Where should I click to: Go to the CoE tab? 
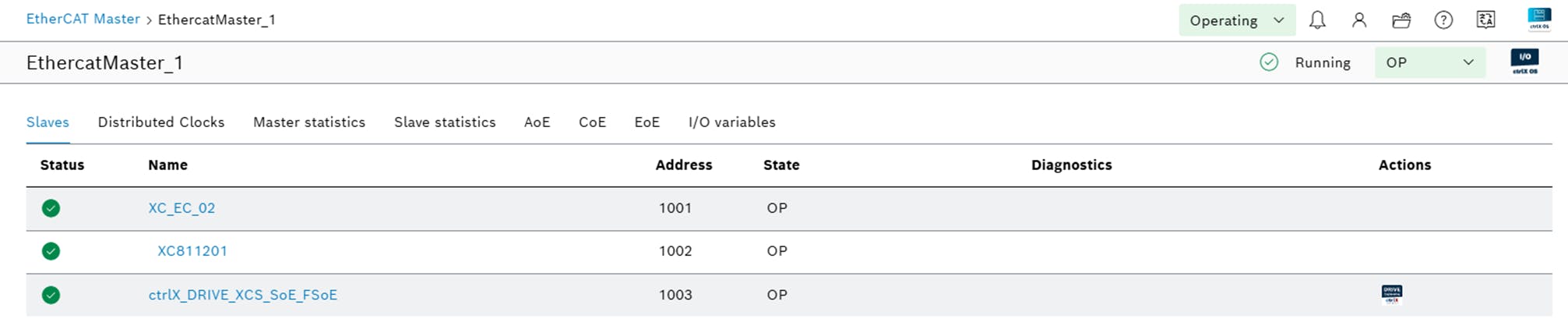[x=592, y=122]
